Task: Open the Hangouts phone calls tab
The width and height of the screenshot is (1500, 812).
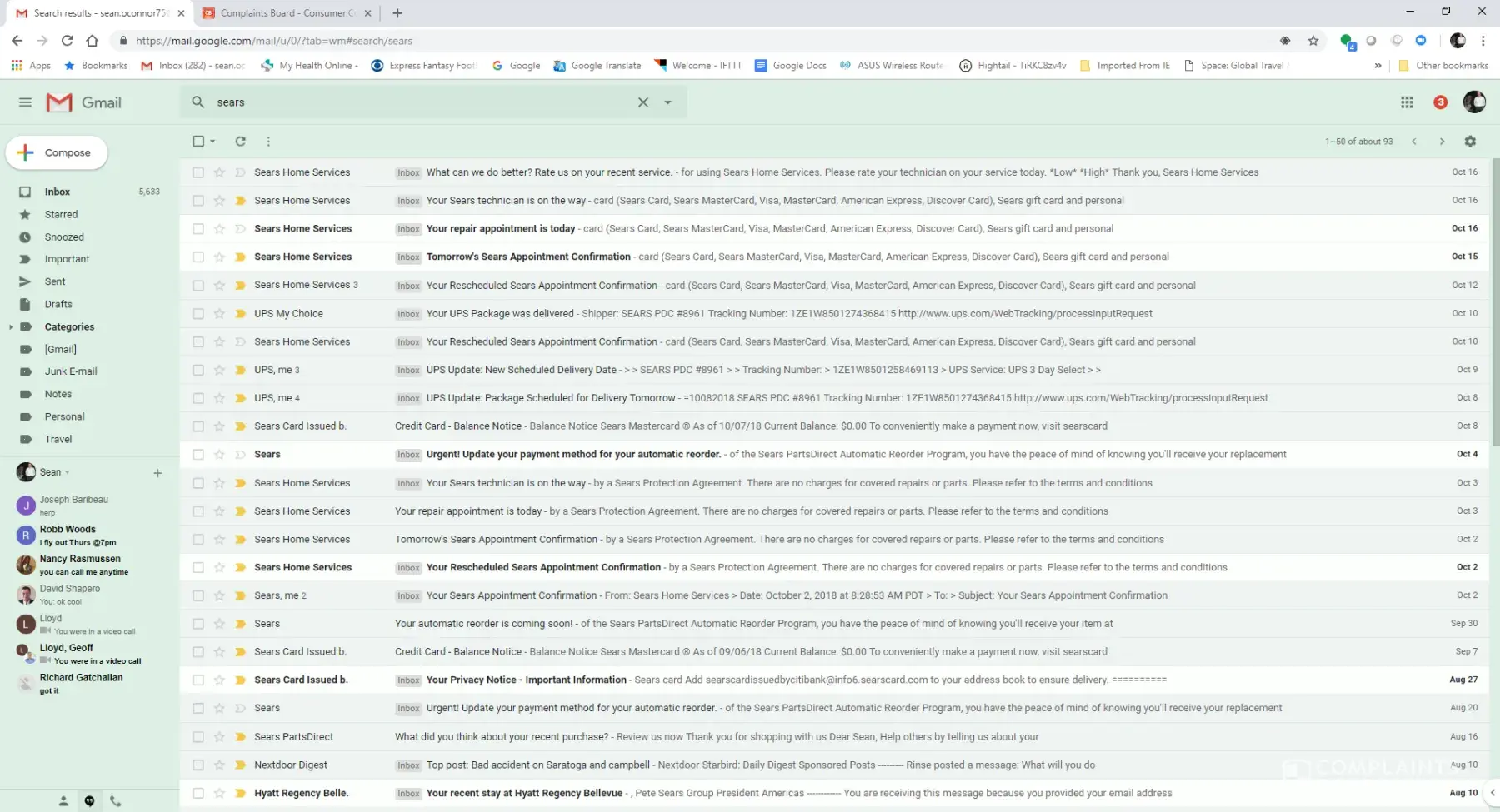Action: pyautogui.click(x=116, y=801)
